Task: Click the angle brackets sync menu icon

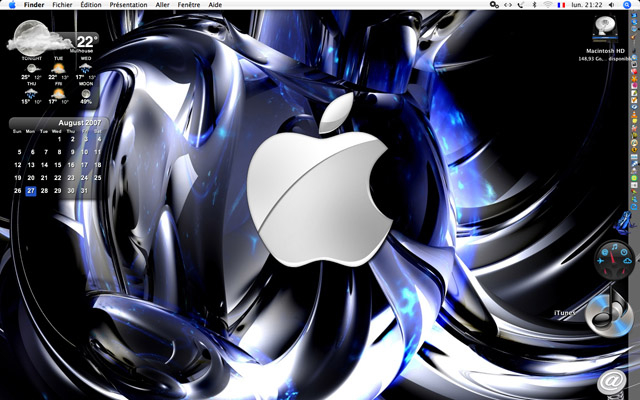Action: tap(507, 5)
